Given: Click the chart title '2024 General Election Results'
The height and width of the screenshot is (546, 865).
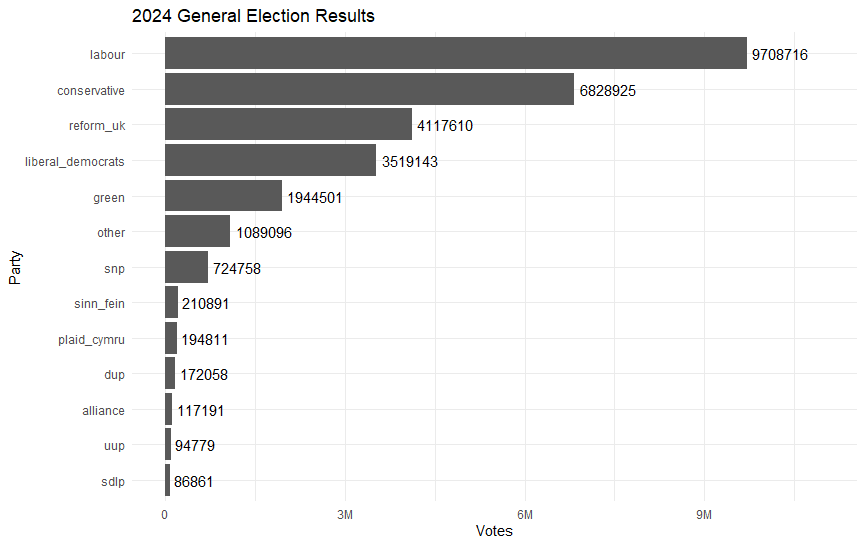Looking at the screenshot, I should [x=253, y=16].
